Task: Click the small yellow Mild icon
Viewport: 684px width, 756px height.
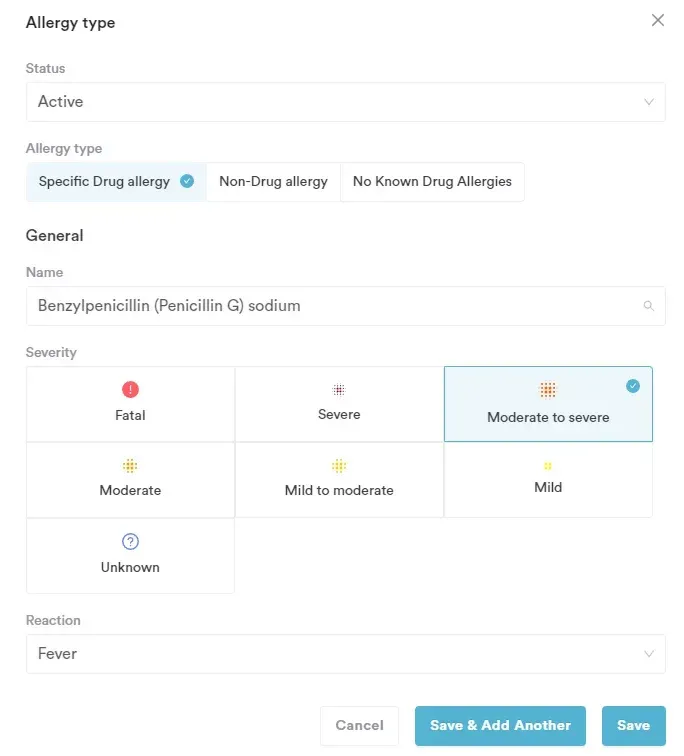Action: tap(548, 466)
